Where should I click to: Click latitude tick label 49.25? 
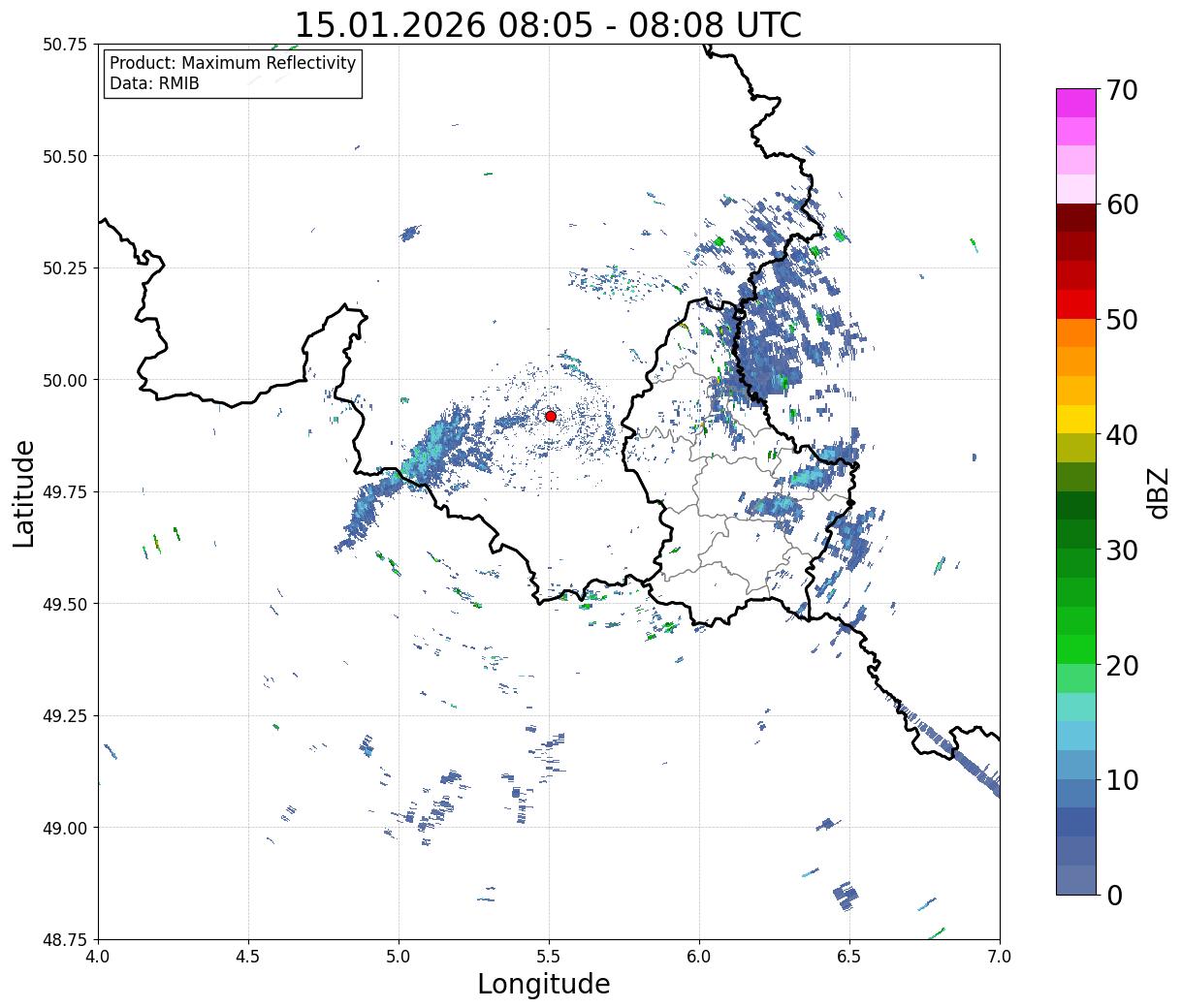(x=65, y=716)
